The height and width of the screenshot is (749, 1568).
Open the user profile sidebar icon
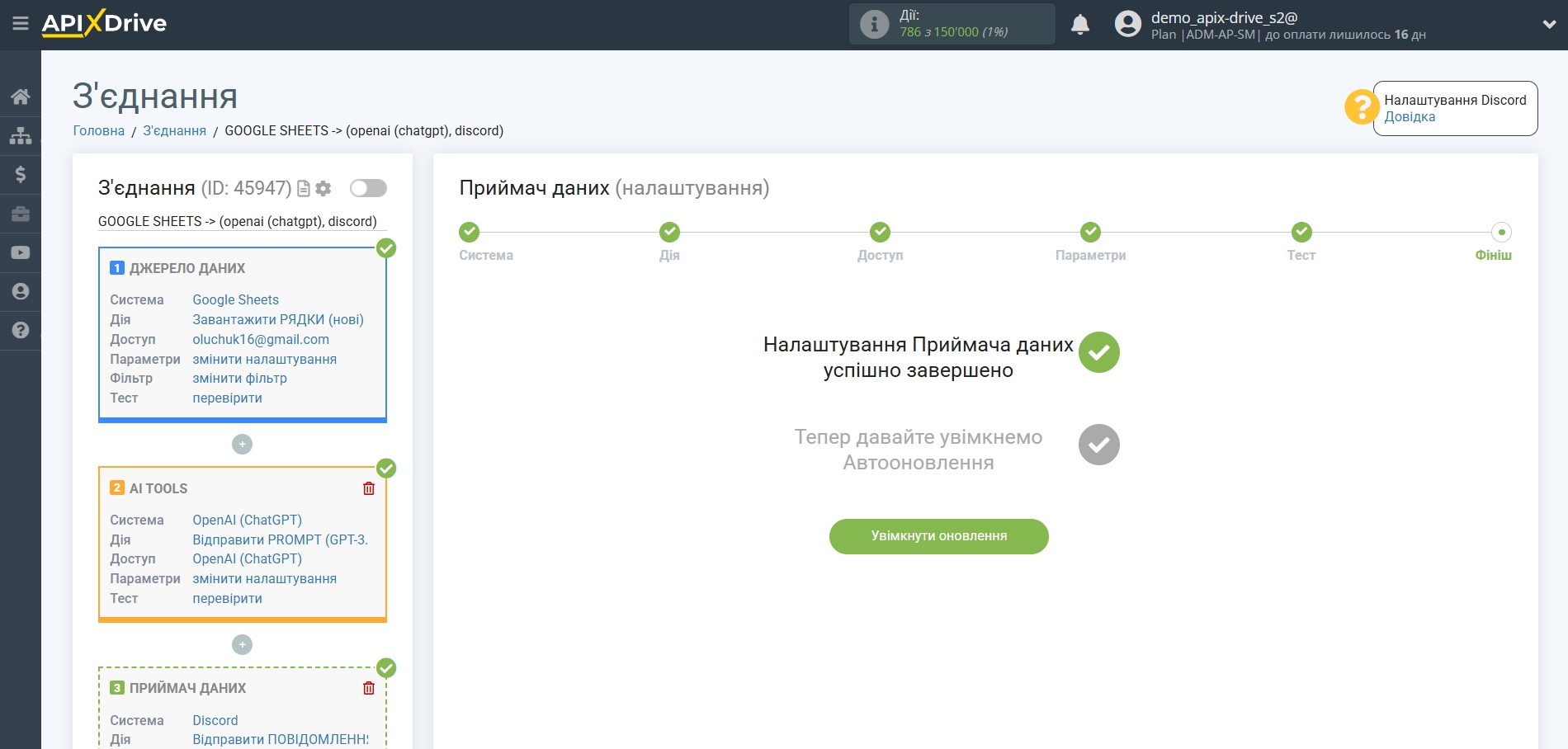(x=21, y=291)
